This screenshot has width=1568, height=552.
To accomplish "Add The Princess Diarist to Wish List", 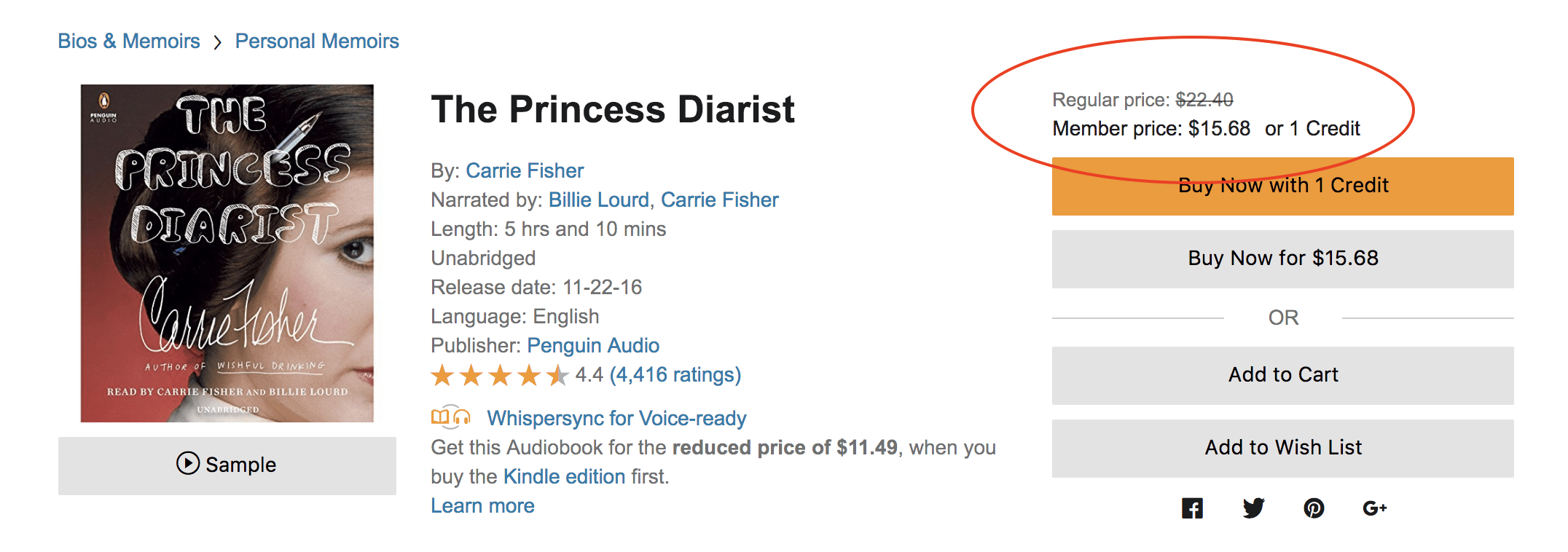I will coord(1282,448).
